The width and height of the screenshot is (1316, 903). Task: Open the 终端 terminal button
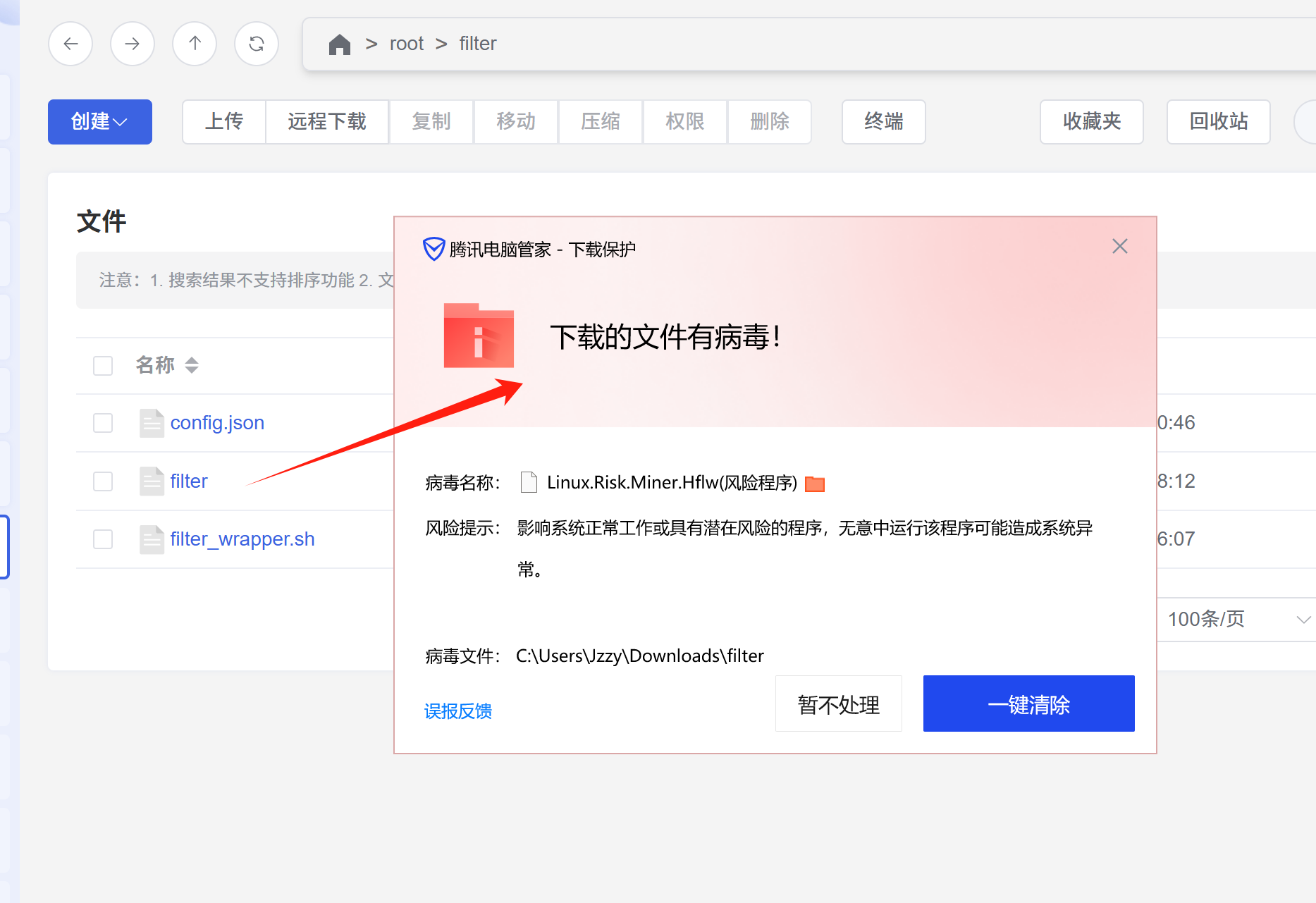pos(884,122)
